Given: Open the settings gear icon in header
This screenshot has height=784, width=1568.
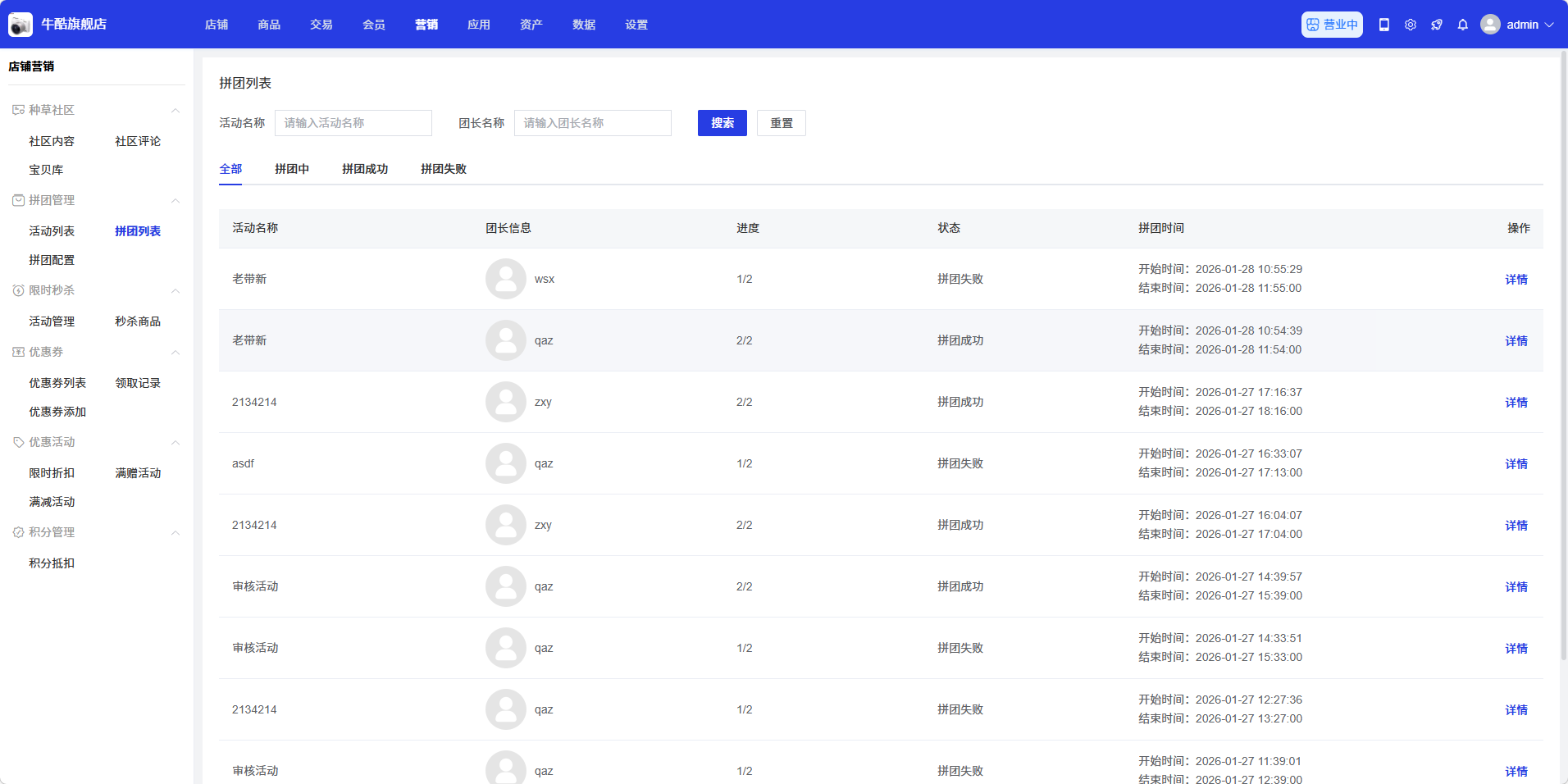Looking at the screenshot, I should (1410, 25).
